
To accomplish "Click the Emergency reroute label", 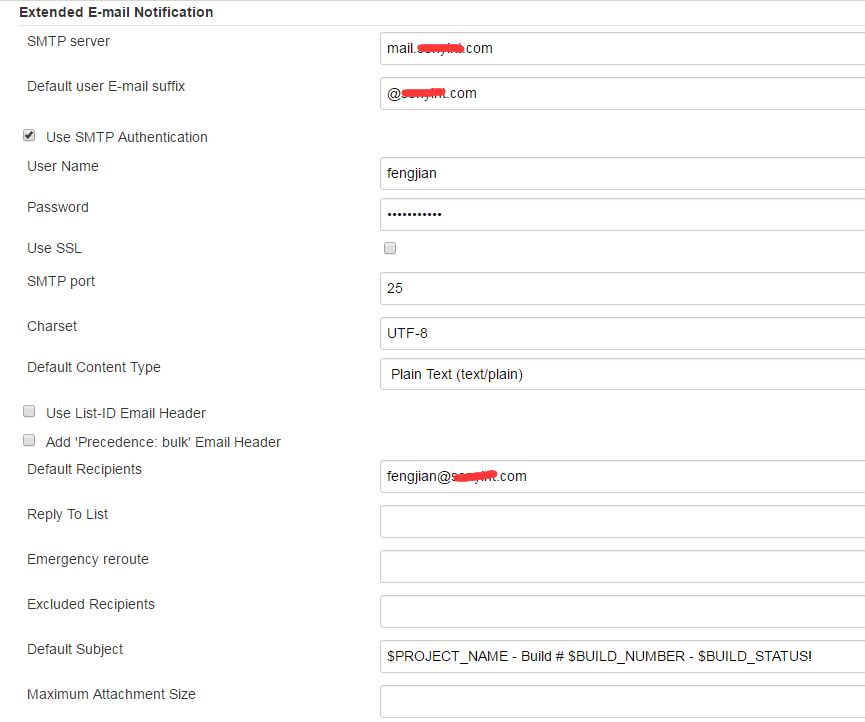I will pos(88,559).
